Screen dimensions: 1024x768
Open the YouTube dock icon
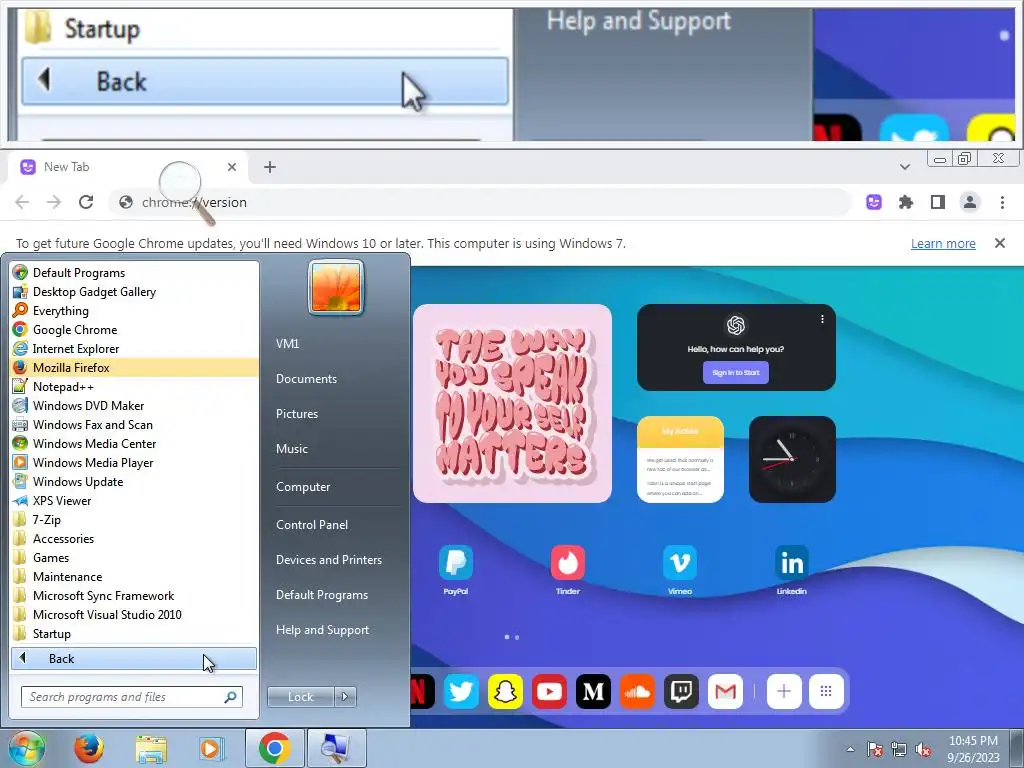point(549,692)
